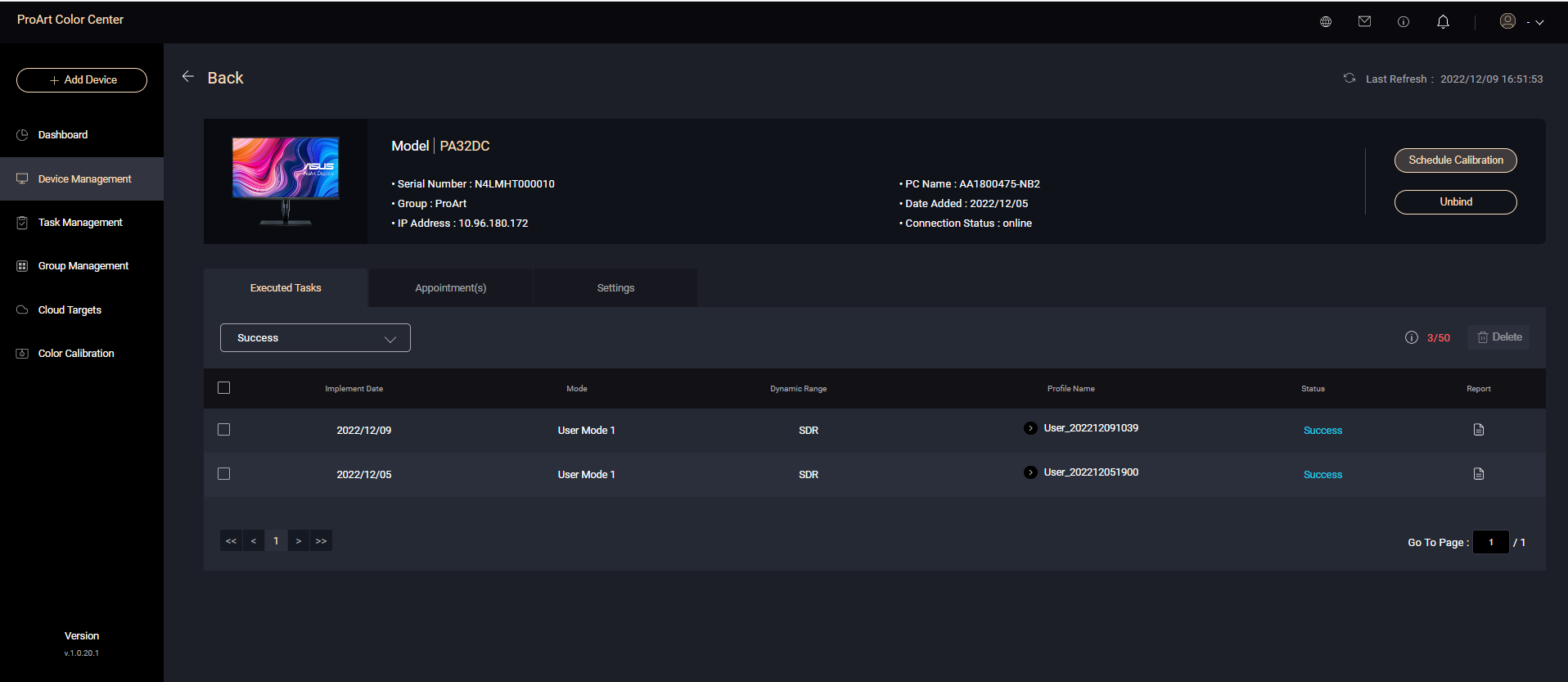1568x682 pixels.
Task: Toggle the select-all checkbox in table header
Action: pyautogui.click(x=224, y=388)
